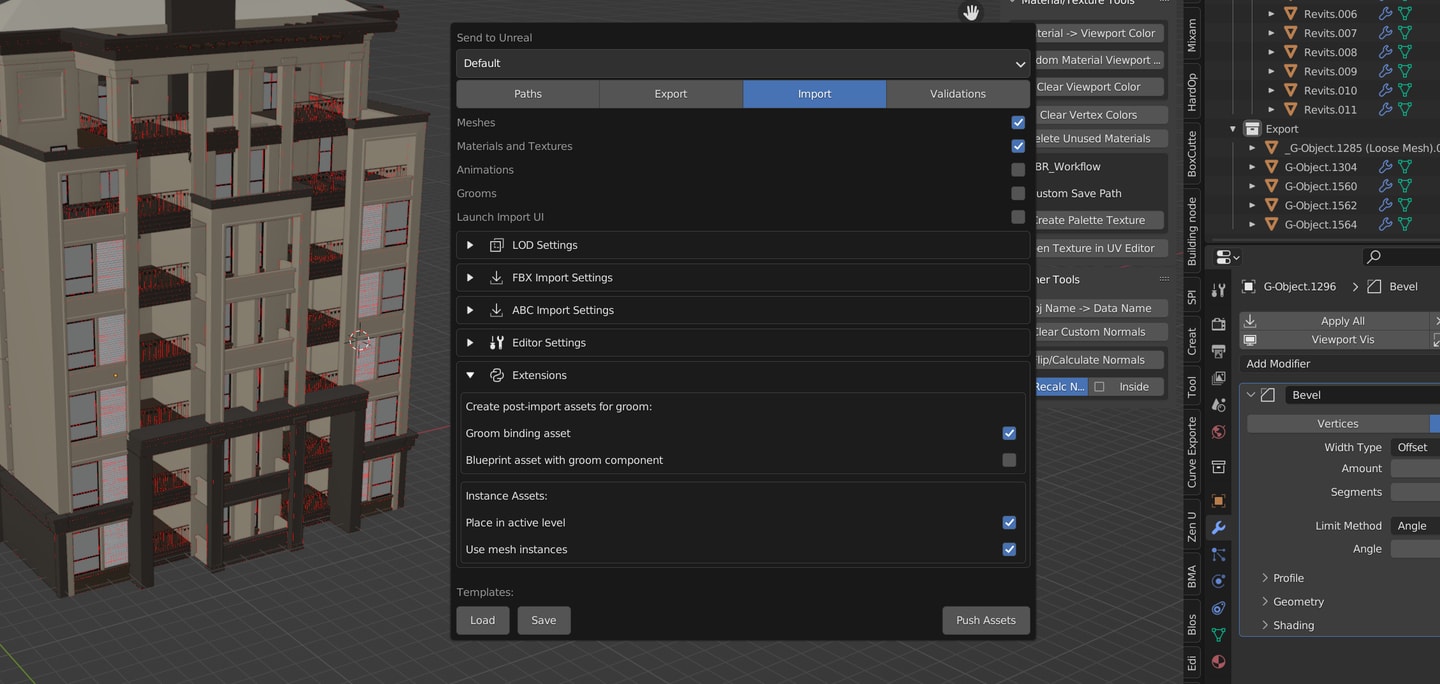The width and height of the screenshot is (1440, 684).
Task: Open the Physics properties tab icon
Action: [1218, 581]
